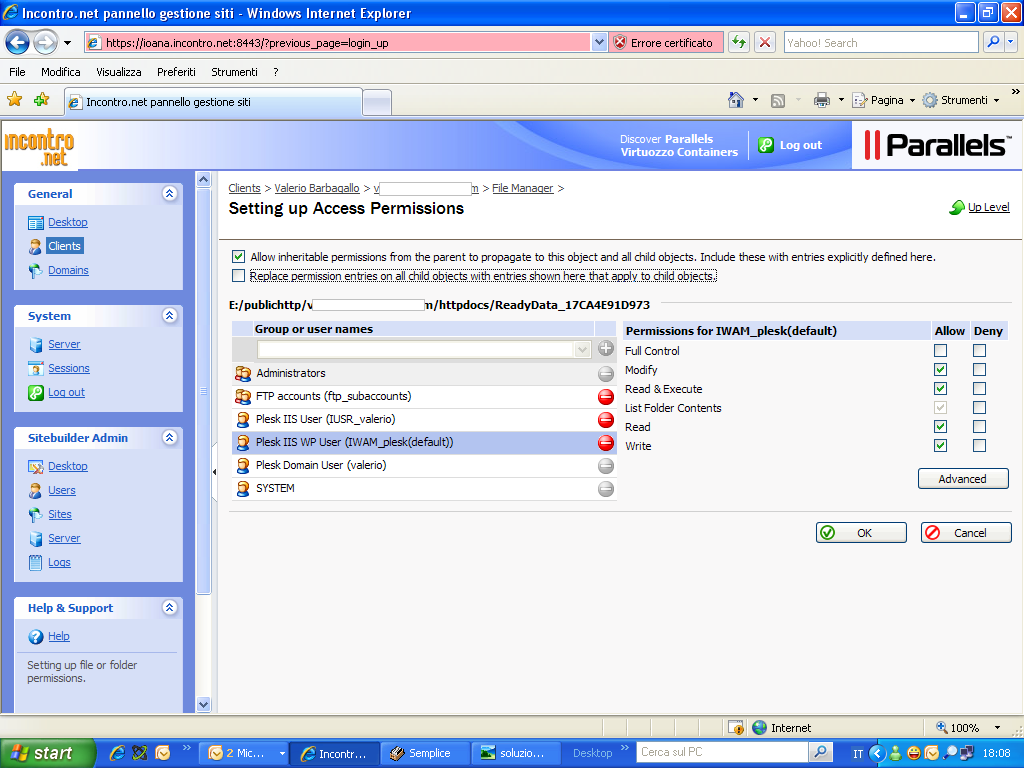Viewport: 1024px width, 768px height.
Task: Collapse the Help & Support section
Action: pyautogui.click(x=170, y=607)
